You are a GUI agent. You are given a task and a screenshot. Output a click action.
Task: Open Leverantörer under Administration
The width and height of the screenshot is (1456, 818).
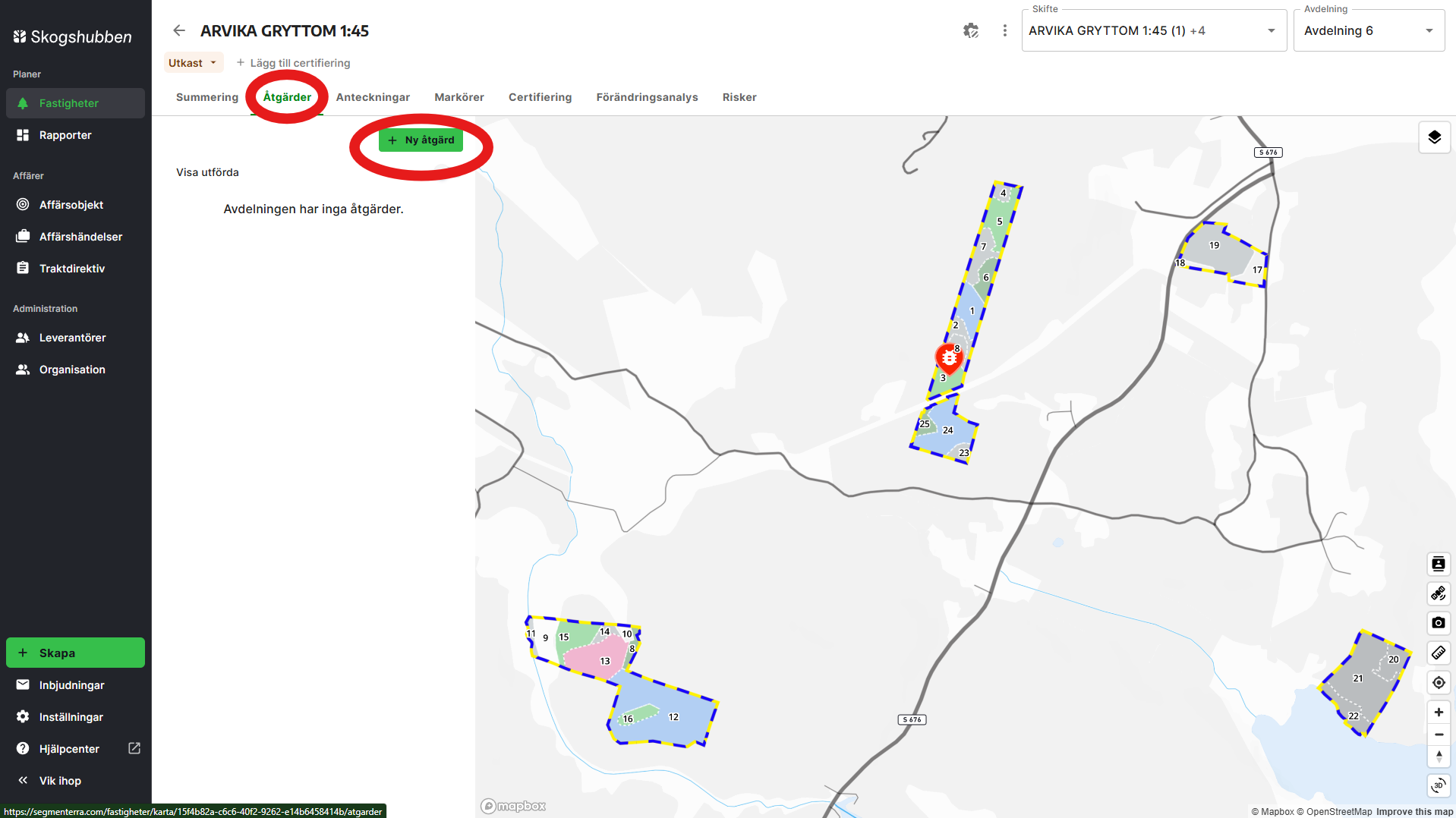coord(75,338)
